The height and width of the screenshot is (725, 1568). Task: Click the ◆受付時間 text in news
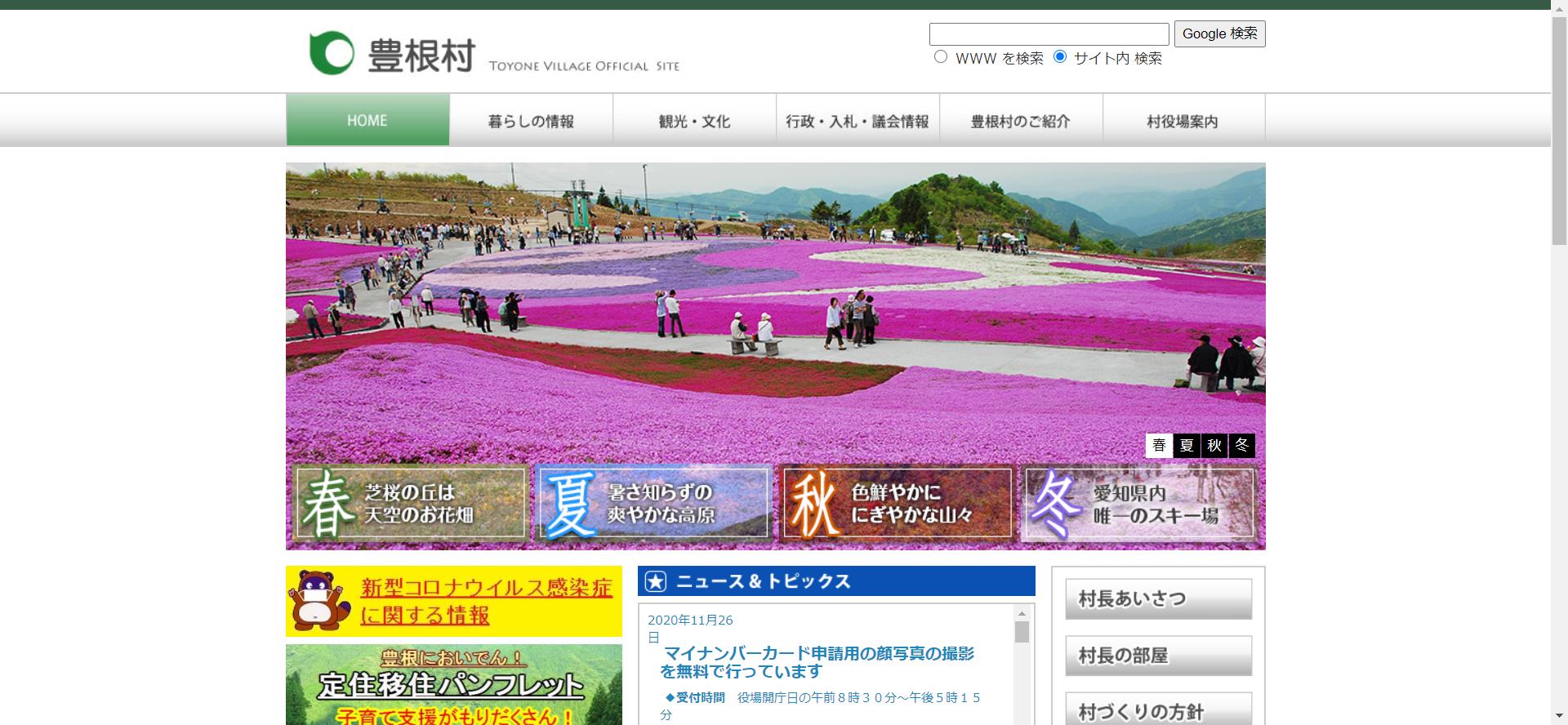click(695, 698)
